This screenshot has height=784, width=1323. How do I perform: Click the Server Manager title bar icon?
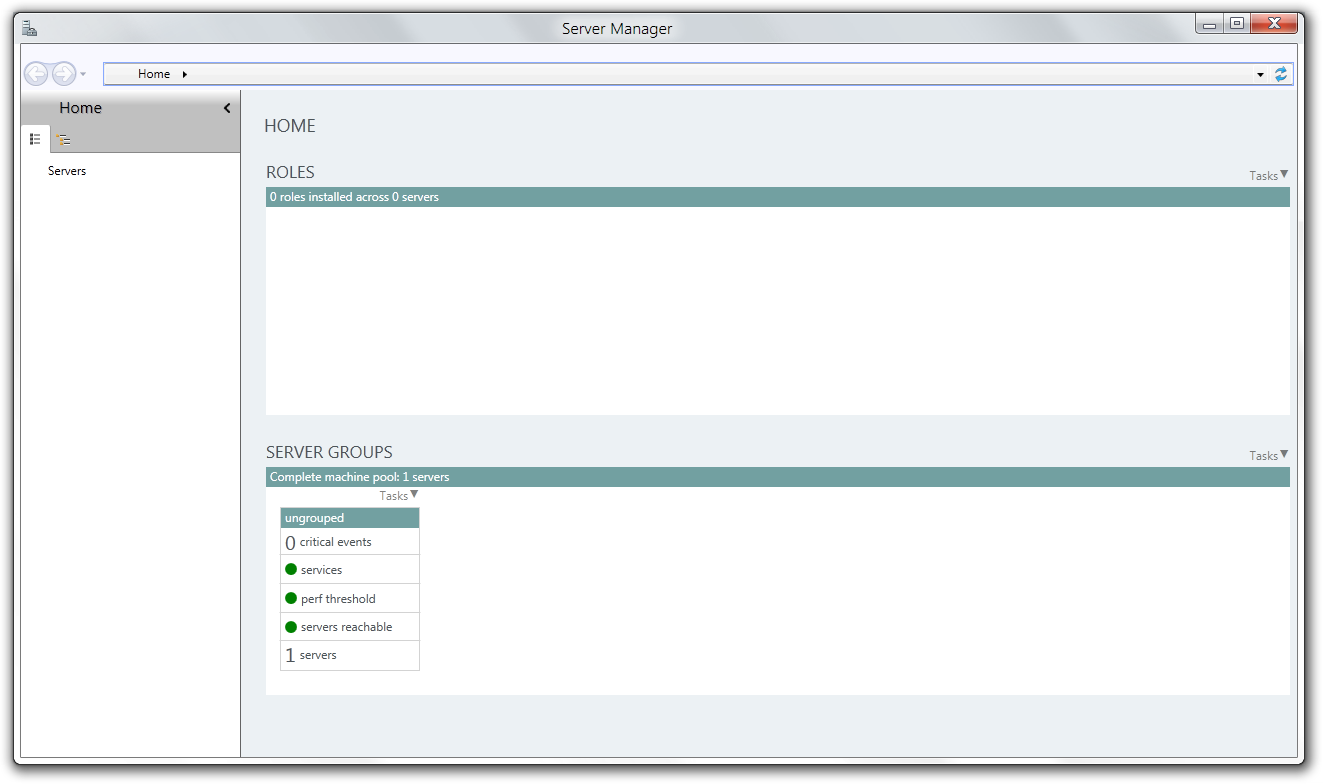pyautogui.click(x=30, y=28)
